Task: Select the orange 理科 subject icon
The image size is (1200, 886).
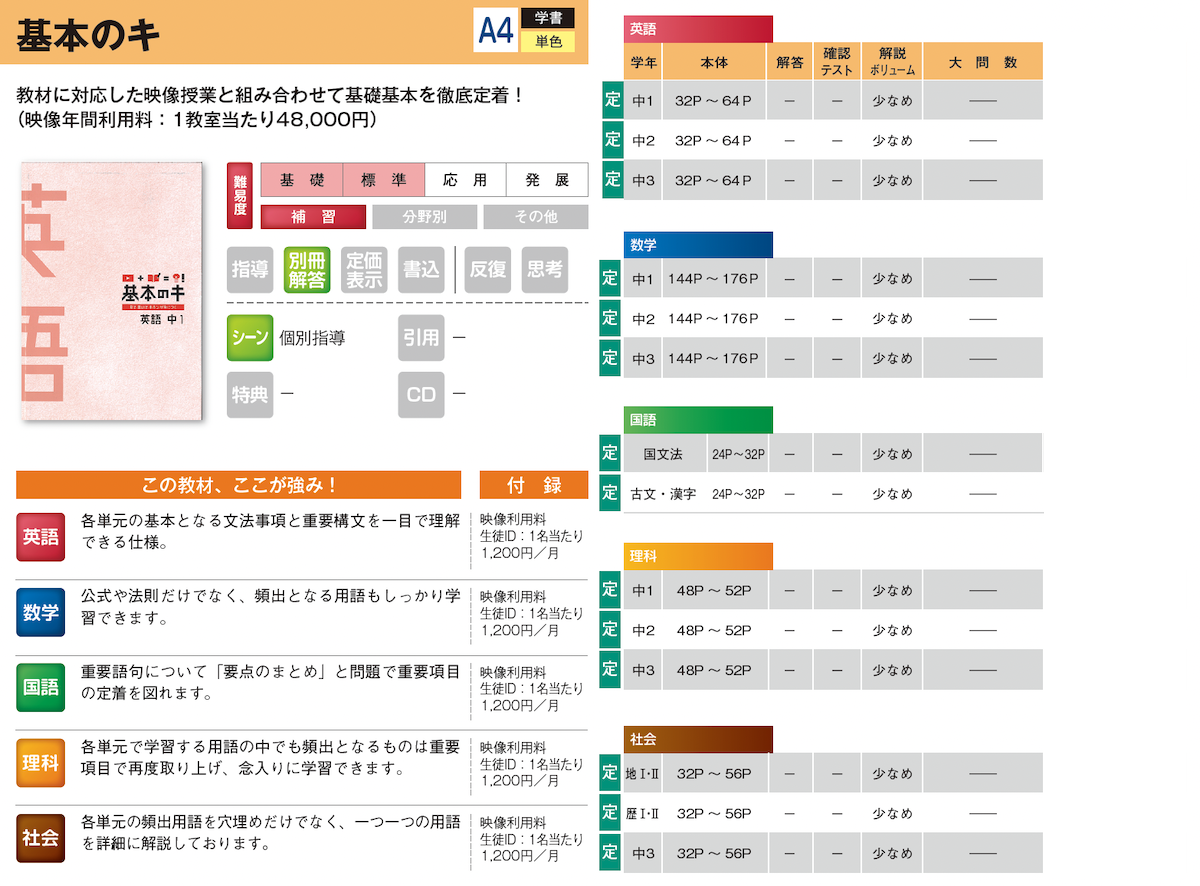Action: pyautogui.click(x=40, y=763)
